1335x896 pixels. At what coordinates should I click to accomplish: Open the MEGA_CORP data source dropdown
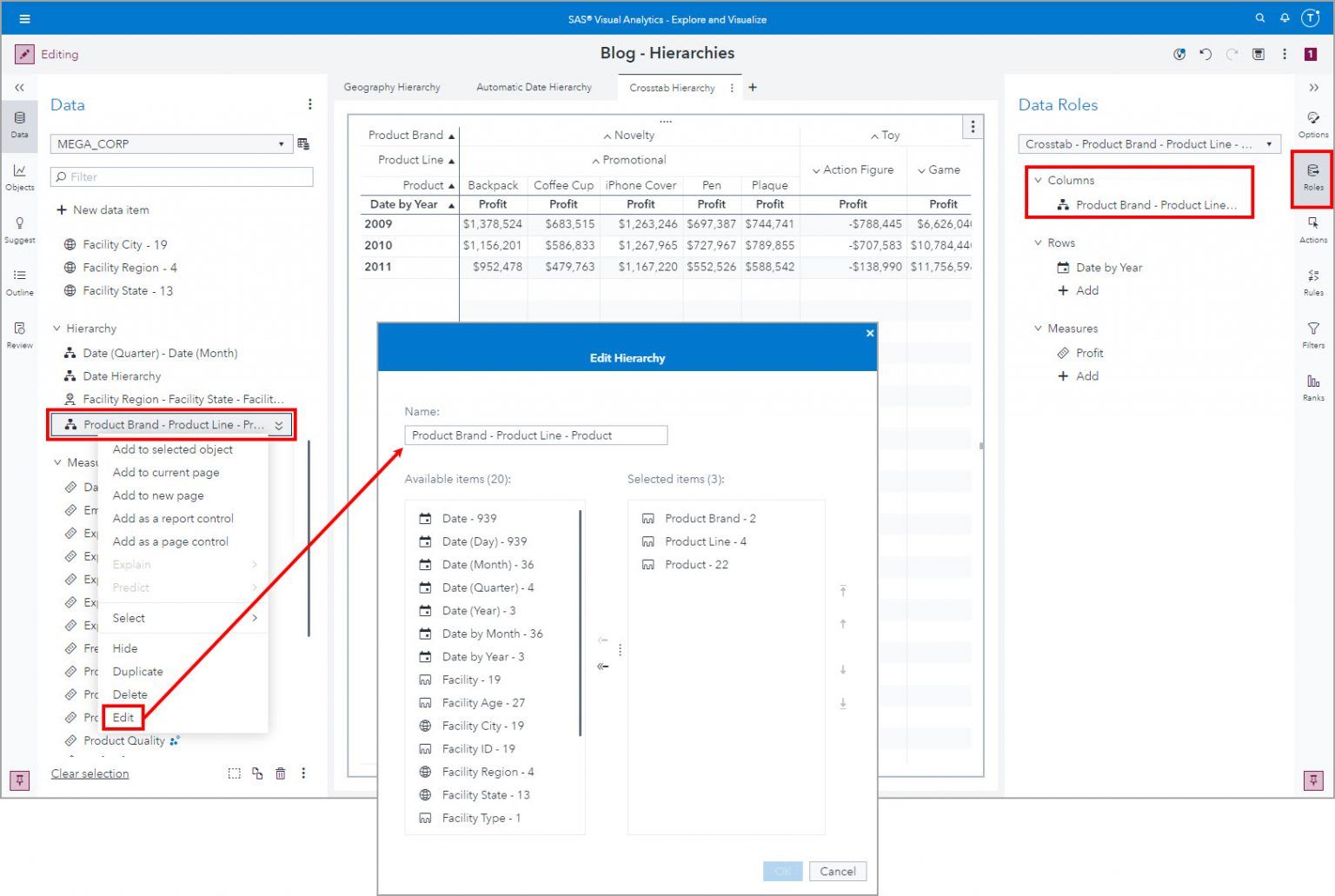[x=281, y=143]
